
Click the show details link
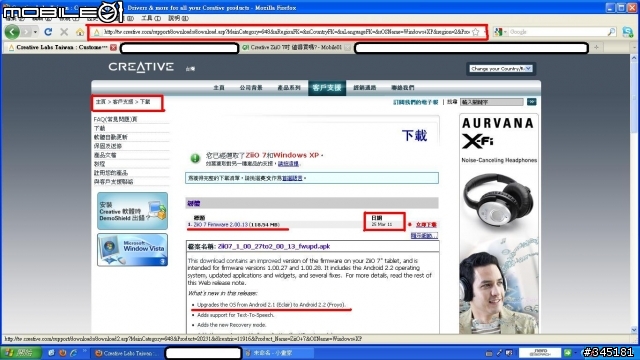pyautogui.click(x=424, y=236)
